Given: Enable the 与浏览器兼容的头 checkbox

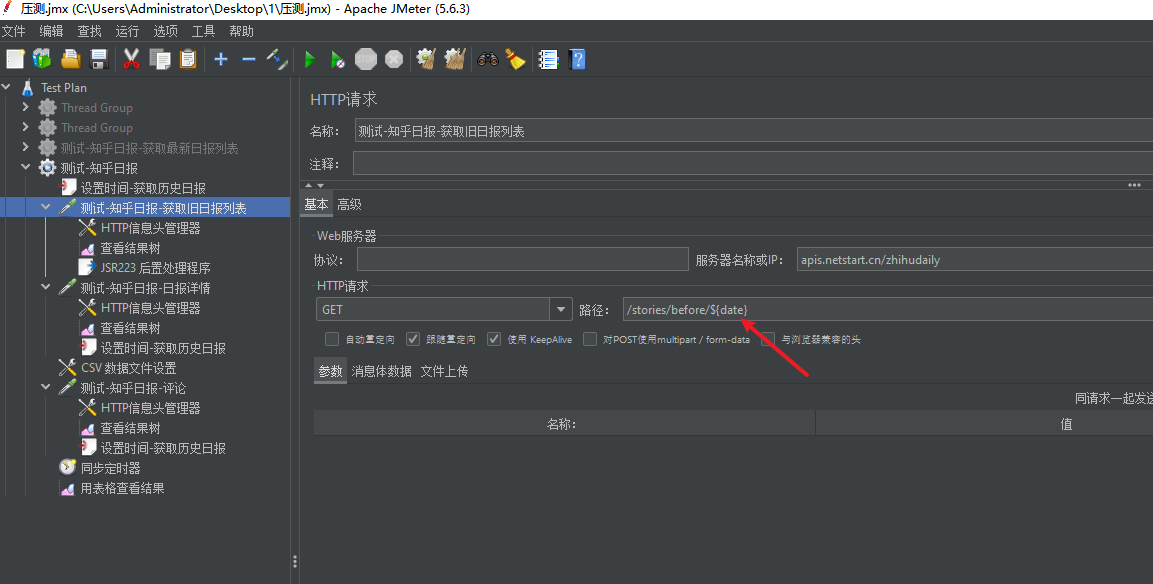Looking at the screenshot, I should point(768,339).
